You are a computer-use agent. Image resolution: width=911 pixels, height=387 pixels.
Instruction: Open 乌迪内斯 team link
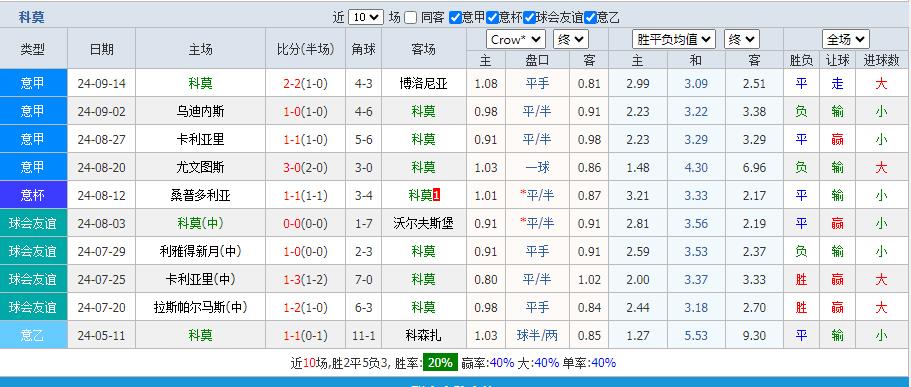click(200, 112)
